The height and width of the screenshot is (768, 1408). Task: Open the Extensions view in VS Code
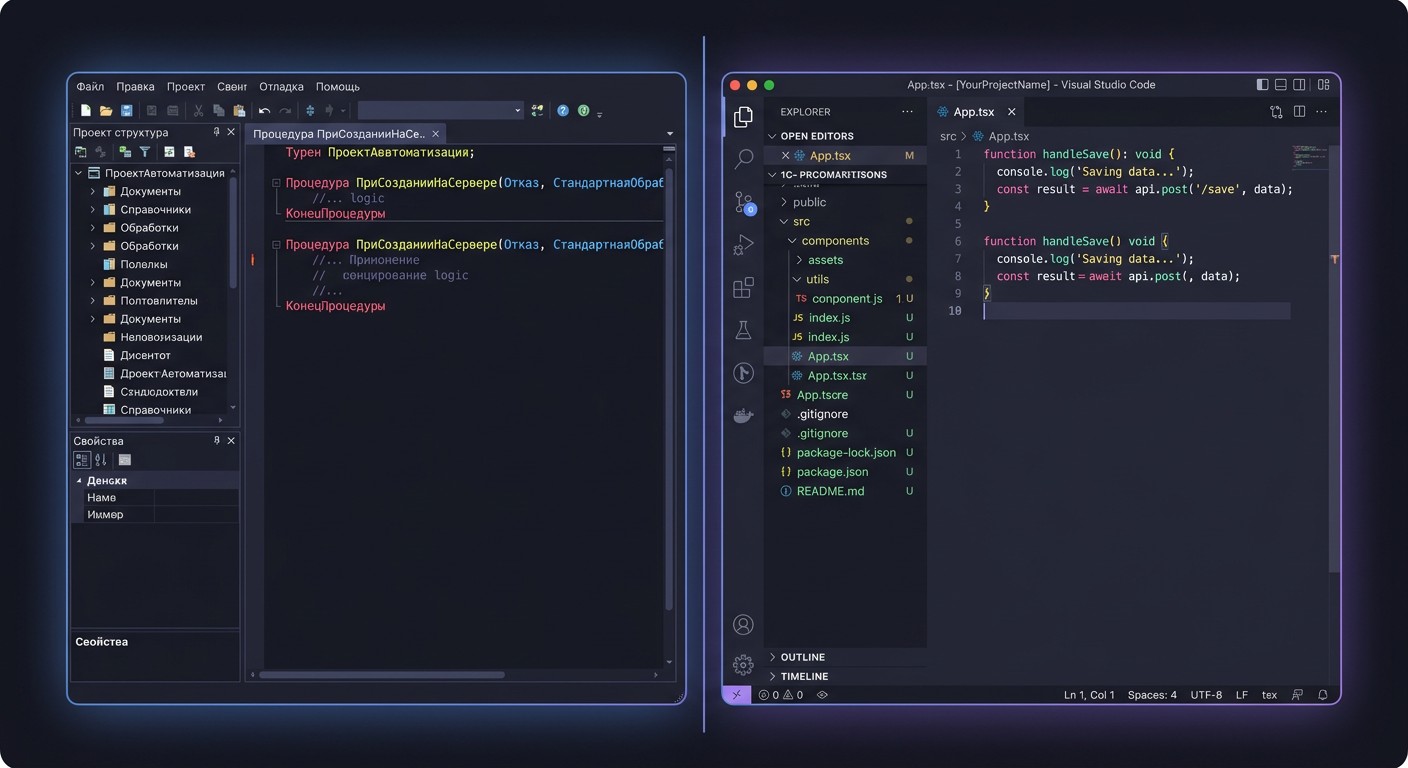[744, 288]
